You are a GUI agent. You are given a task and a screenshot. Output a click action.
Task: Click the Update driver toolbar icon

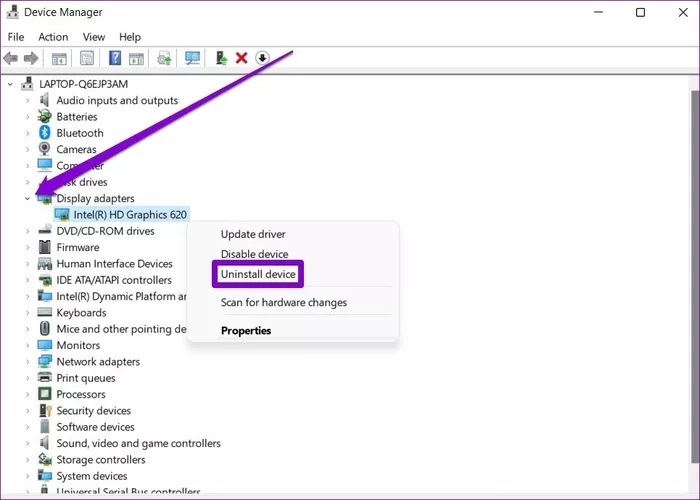tap(164, 58)
